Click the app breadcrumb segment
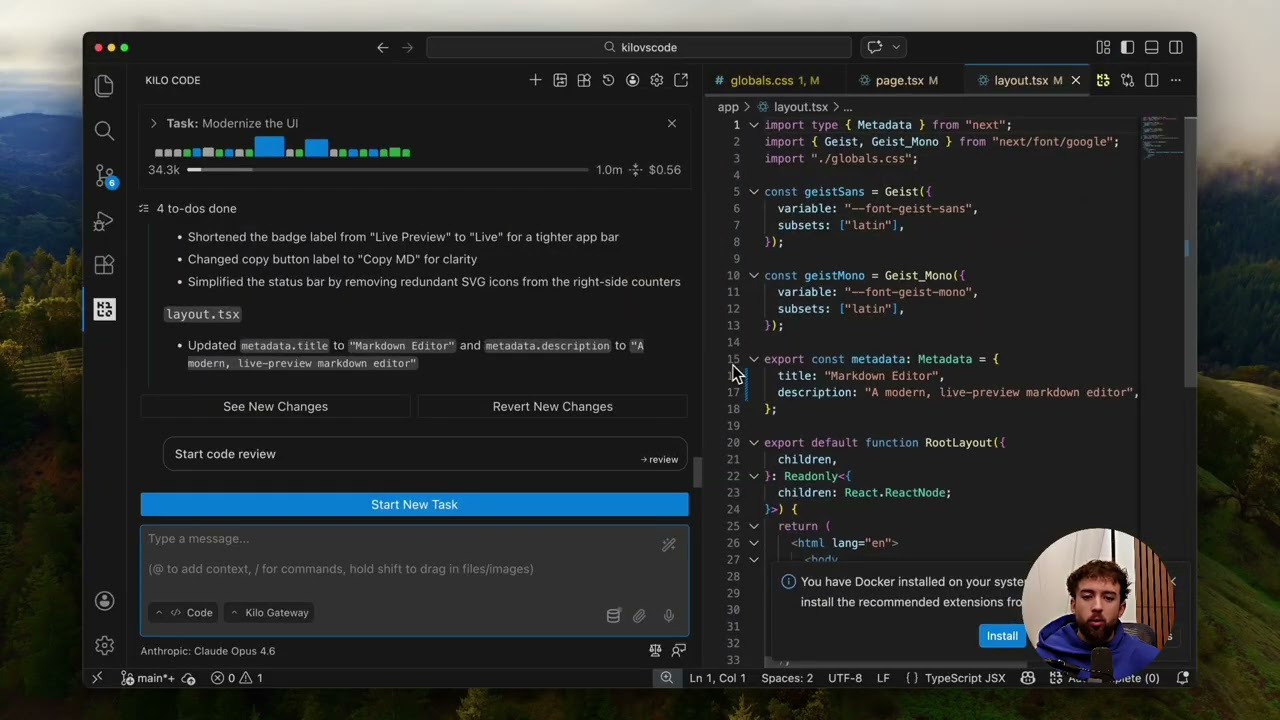1280x720 pixels. [x=728, y=107]
